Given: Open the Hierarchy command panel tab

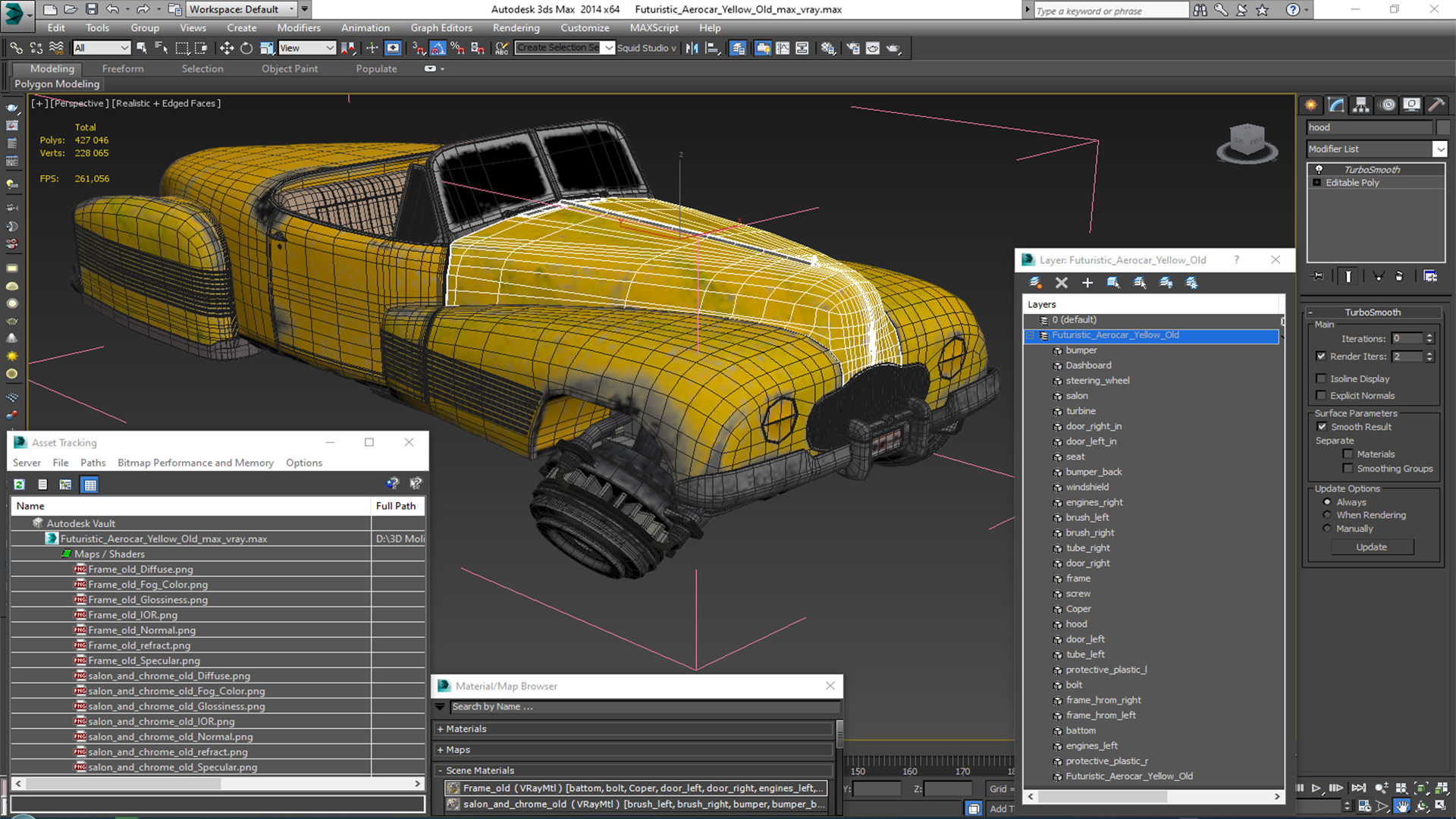Looking at the screenshot, I should [x=1361, y=105].
